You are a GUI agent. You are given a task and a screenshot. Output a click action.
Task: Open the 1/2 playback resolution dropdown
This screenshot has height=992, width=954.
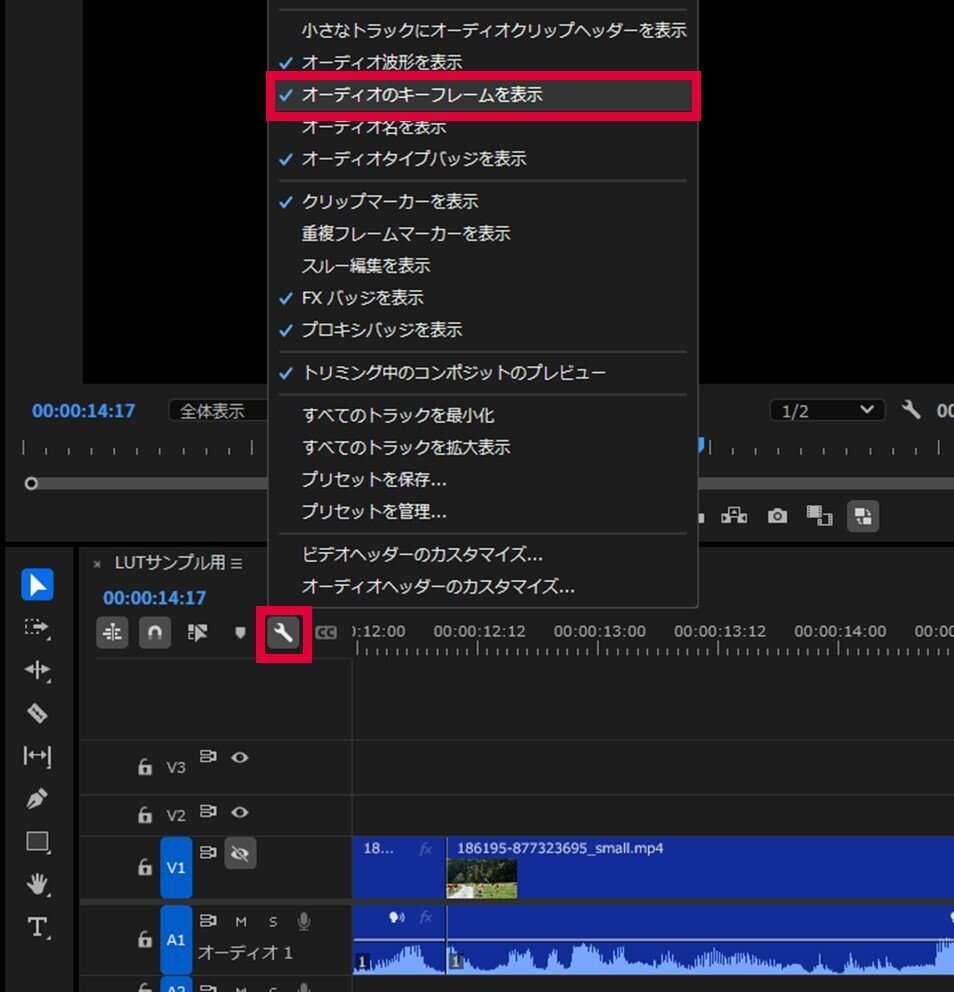826,409
